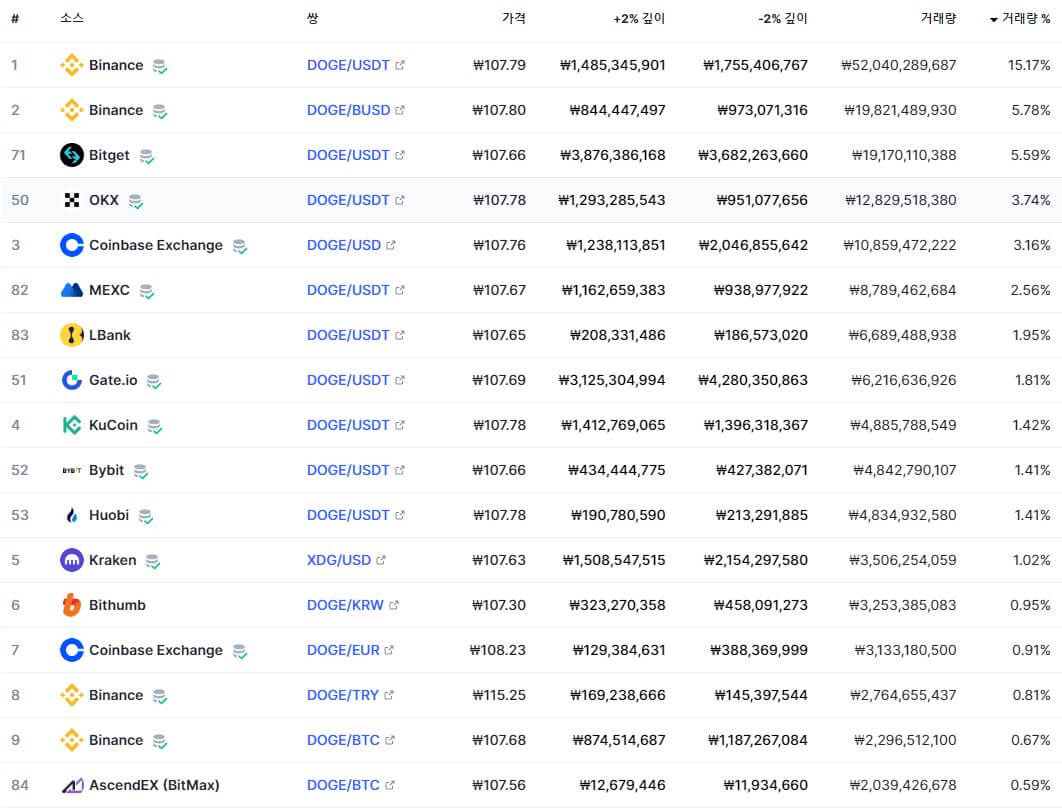The image size is (1062, 811).
Task: Click Coinbase logo in DOGE/EUR row
Action: pos(72,650)
